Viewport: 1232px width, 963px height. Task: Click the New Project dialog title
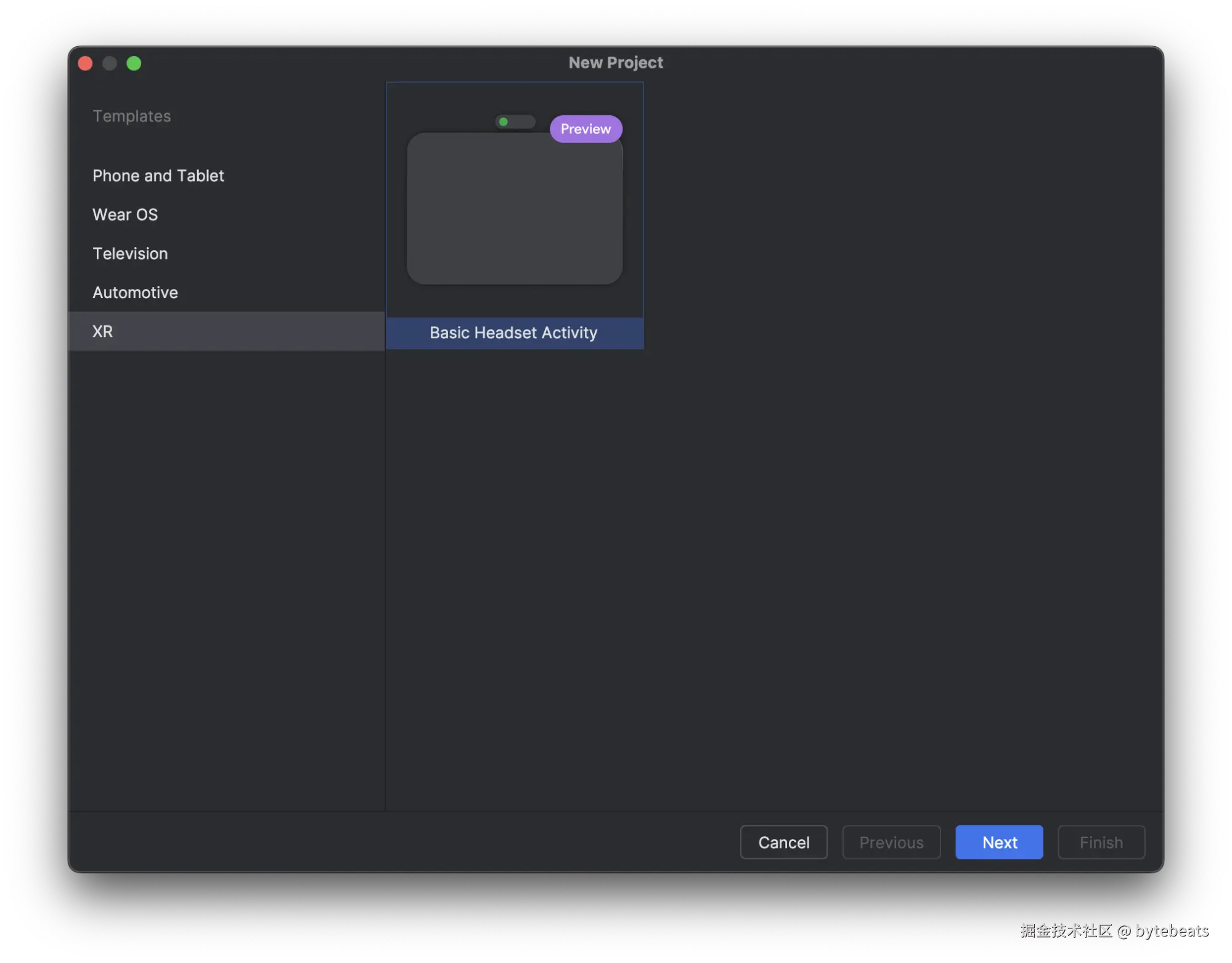(x=614, y=62)
